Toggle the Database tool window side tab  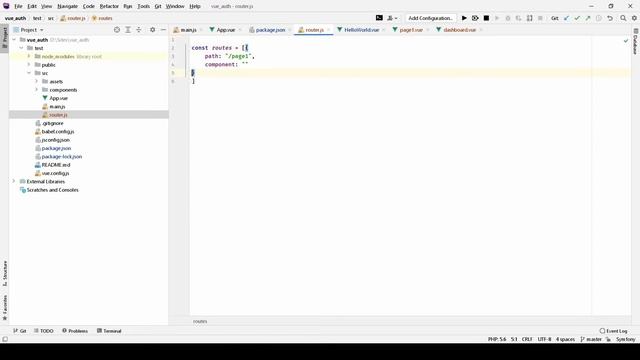[x=636, y=41]
